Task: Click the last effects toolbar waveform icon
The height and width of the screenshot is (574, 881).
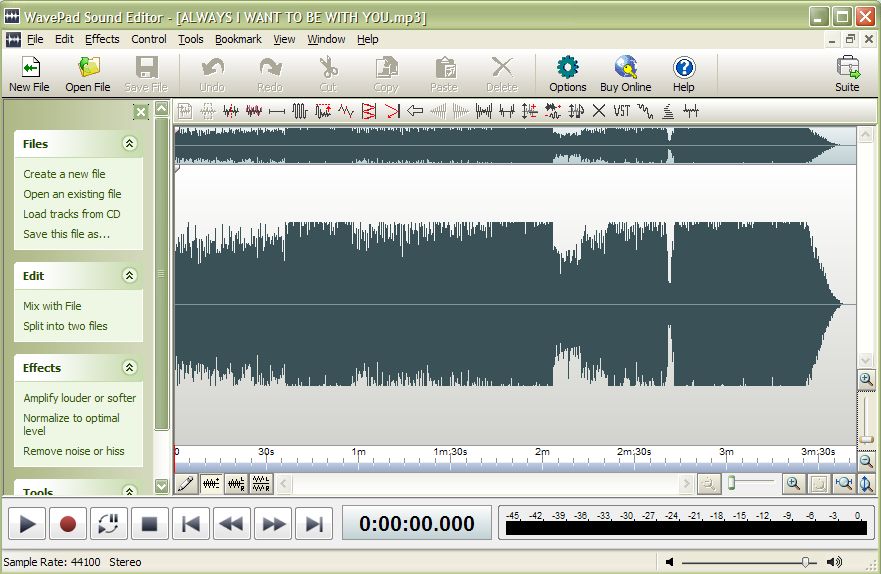Action: [691, 111]
